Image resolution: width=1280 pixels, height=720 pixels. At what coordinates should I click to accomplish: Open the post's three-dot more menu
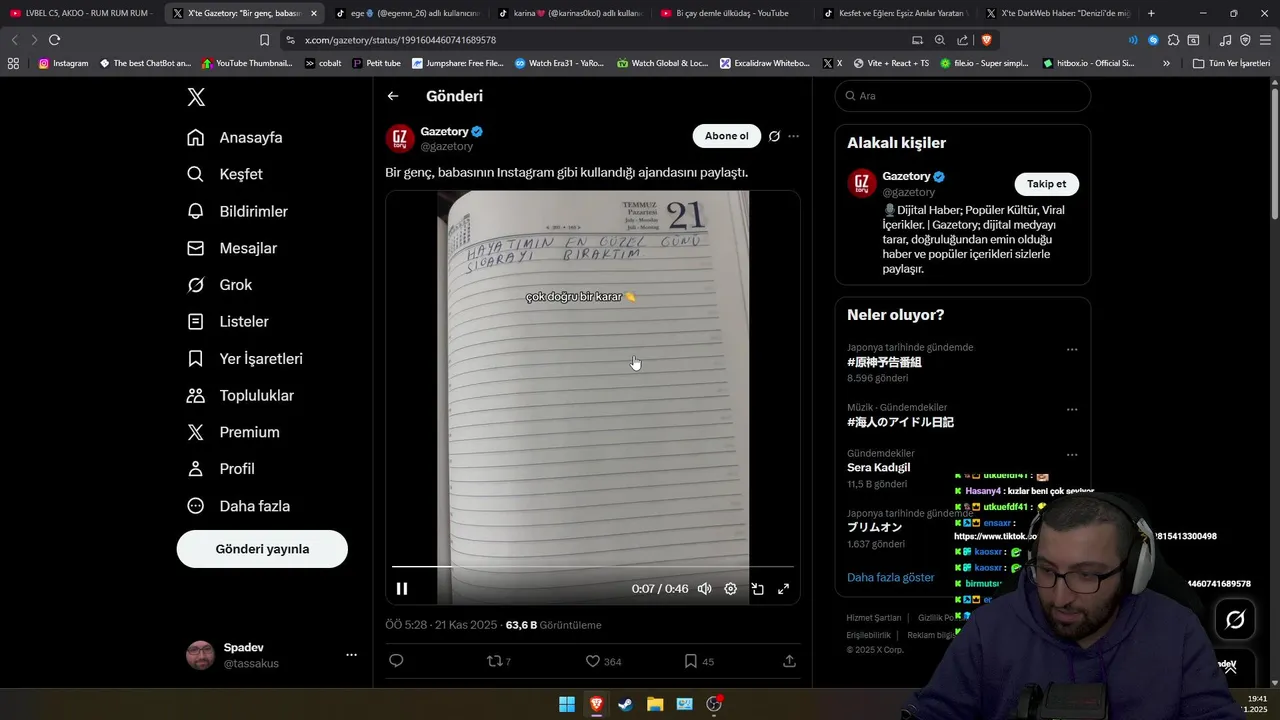pyautogui.click(x=793, y=136)
